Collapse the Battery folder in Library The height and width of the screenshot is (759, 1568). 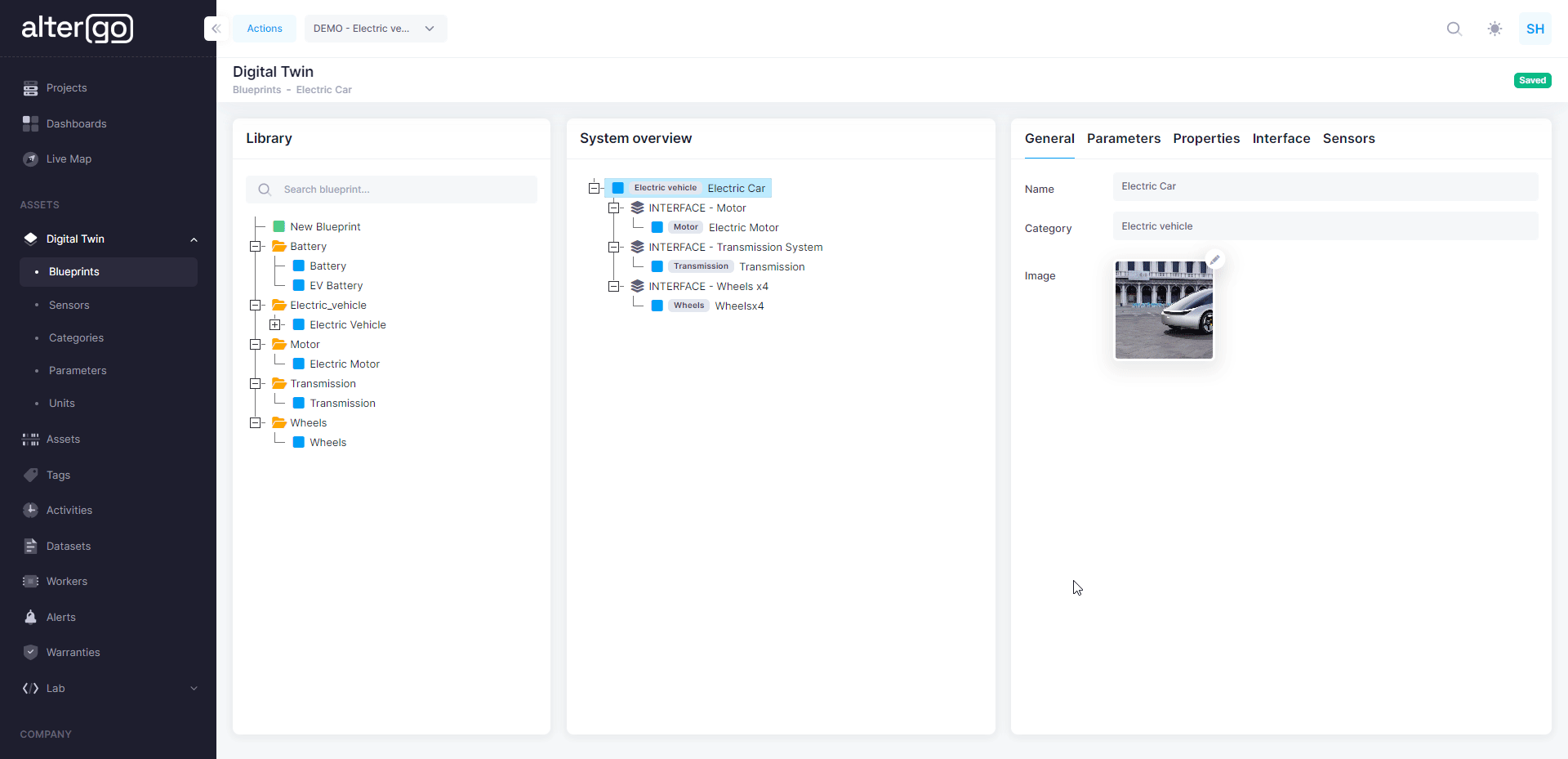[x=256, y=246]
